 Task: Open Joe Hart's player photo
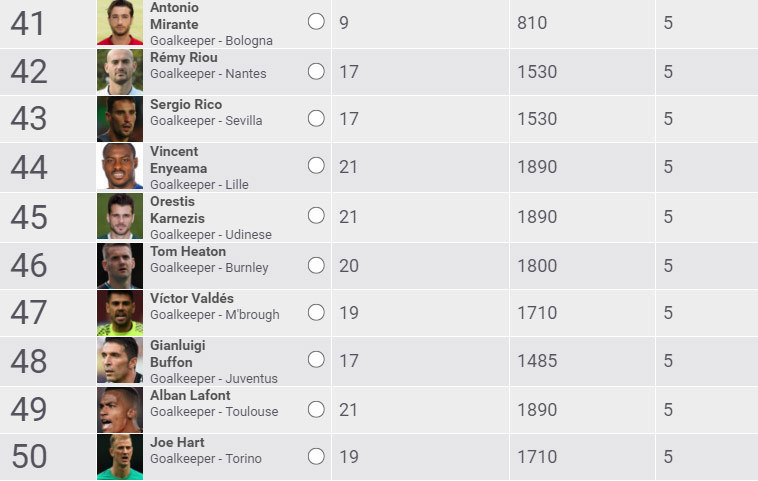(x=120, y=457)
